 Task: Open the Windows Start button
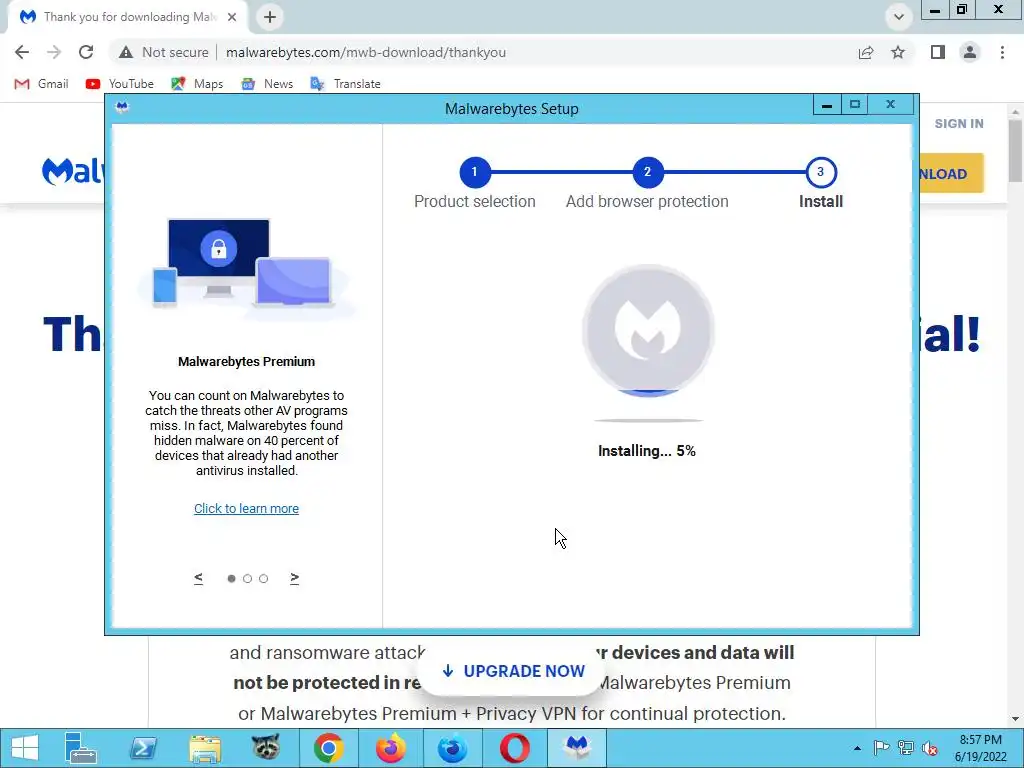click(x=24, y=748)
